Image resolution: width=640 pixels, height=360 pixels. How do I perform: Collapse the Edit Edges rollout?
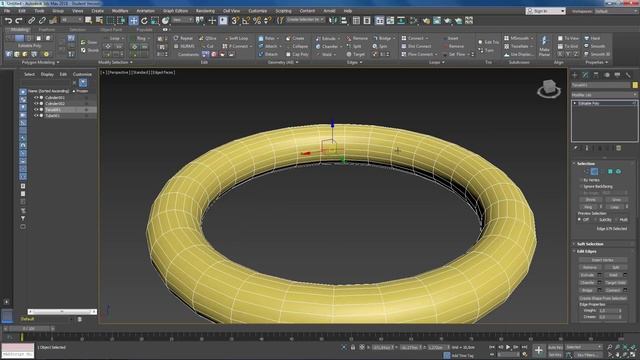[x=586, y=251]
